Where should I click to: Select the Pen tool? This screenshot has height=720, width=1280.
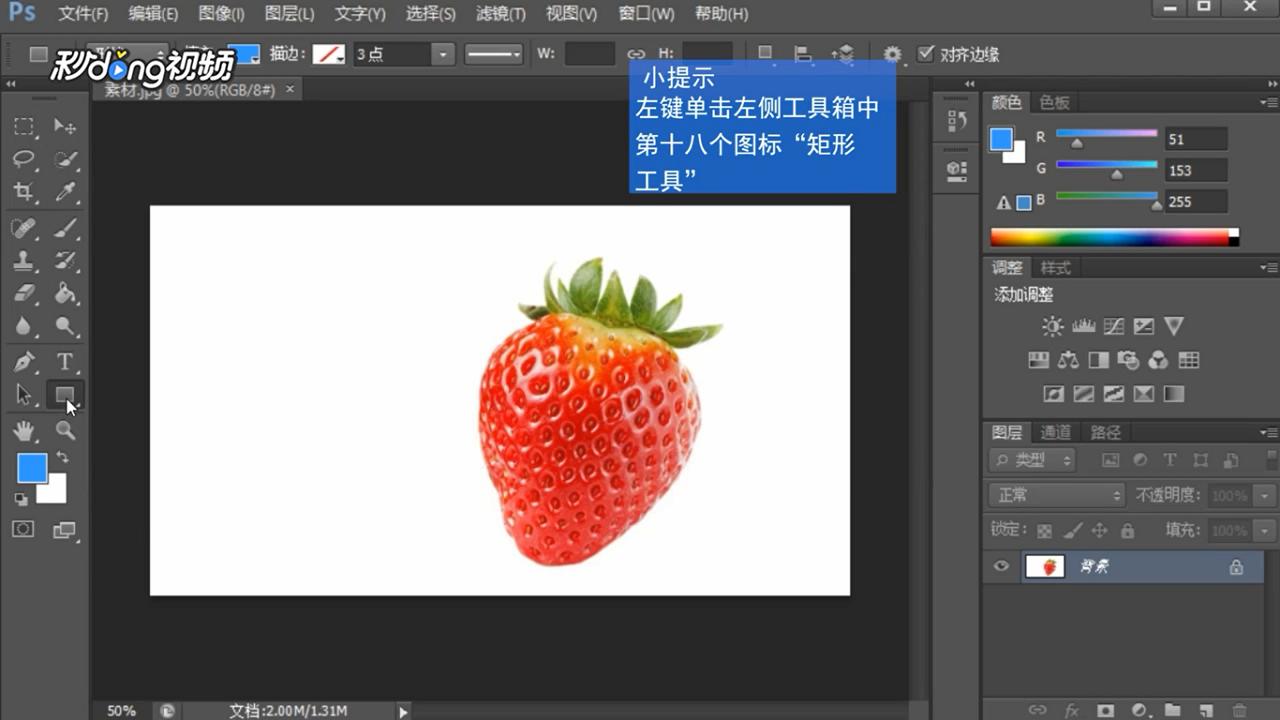click(24, 361)
